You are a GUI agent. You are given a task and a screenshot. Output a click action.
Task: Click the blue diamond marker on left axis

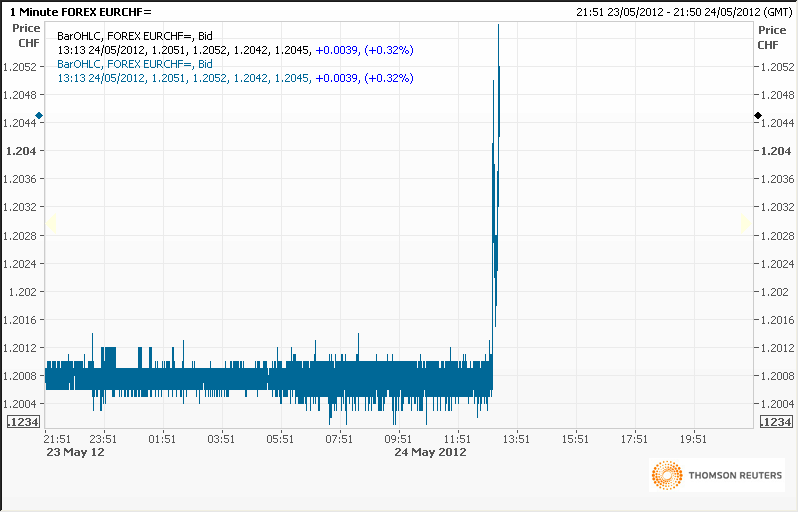tap(39, 116)
